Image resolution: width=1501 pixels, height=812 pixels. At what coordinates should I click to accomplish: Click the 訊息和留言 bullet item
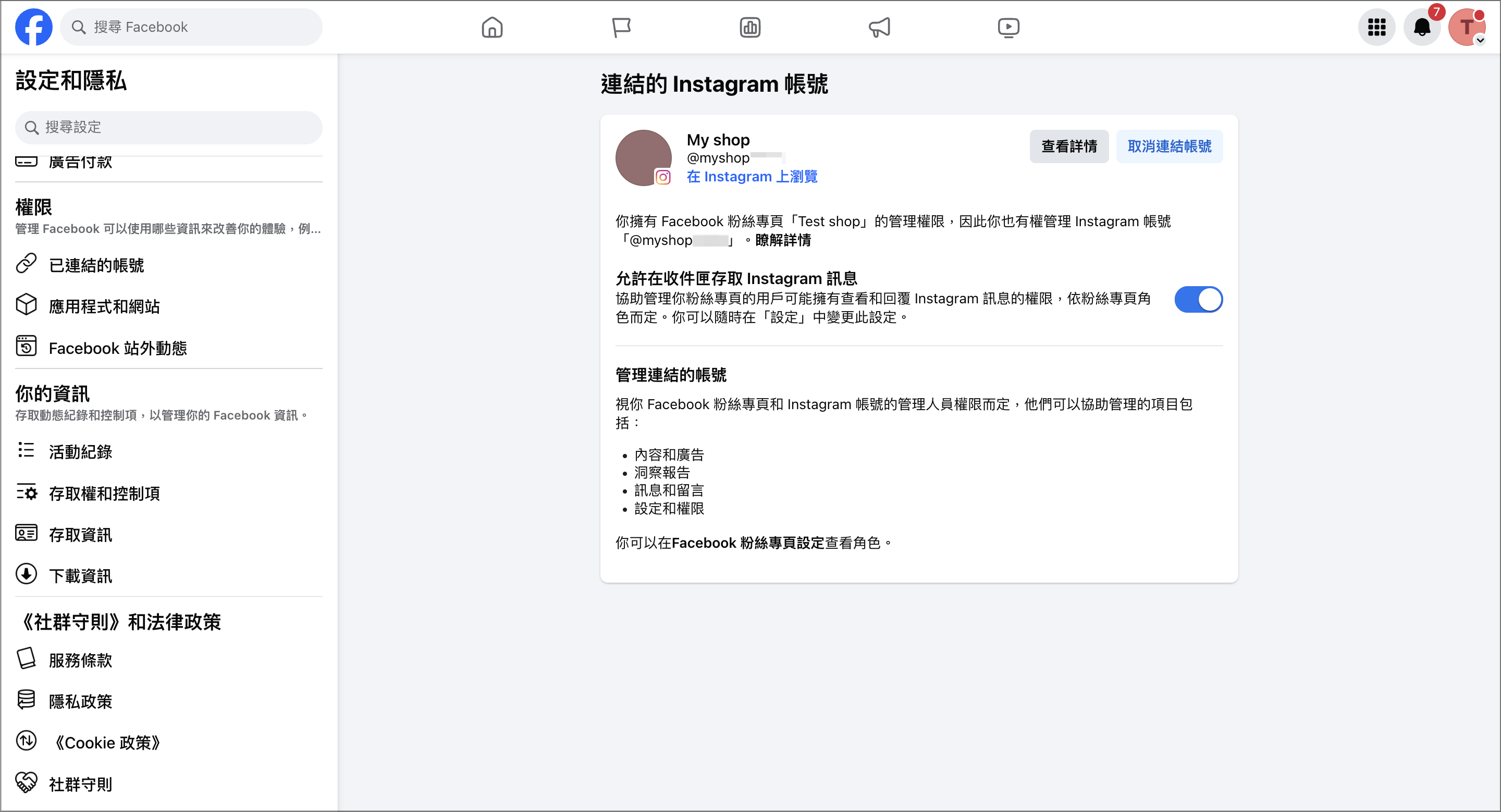pyautogui.click(x=669, y=490)
